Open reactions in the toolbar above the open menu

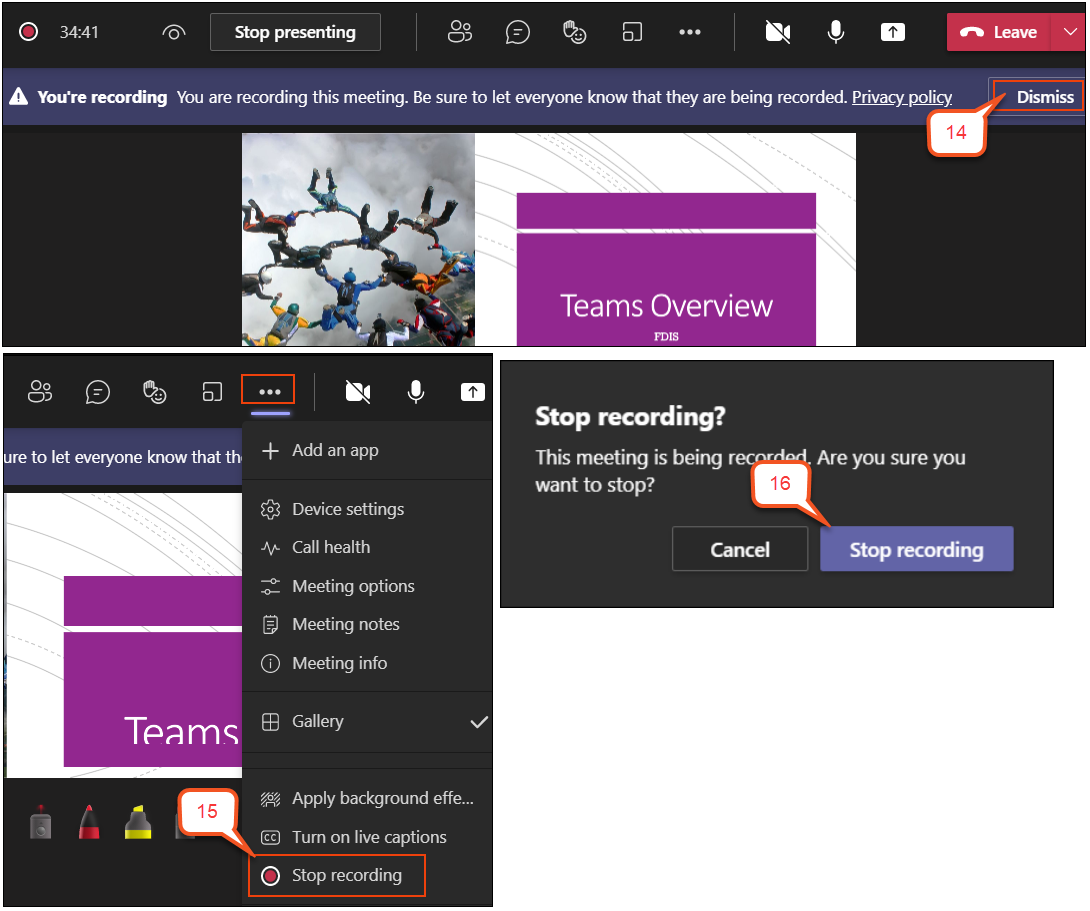pos(154,392)
